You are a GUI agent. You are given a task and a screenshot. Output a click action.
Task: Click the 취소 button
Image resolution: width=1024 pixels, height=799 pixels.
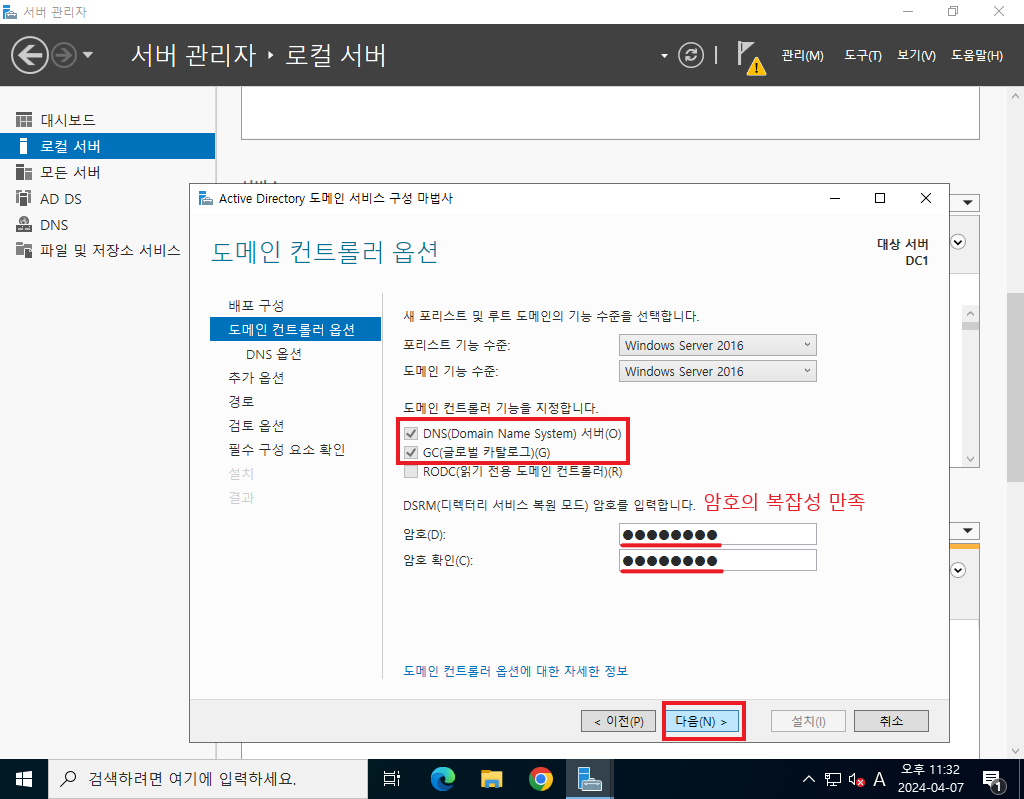click(891, 721)
